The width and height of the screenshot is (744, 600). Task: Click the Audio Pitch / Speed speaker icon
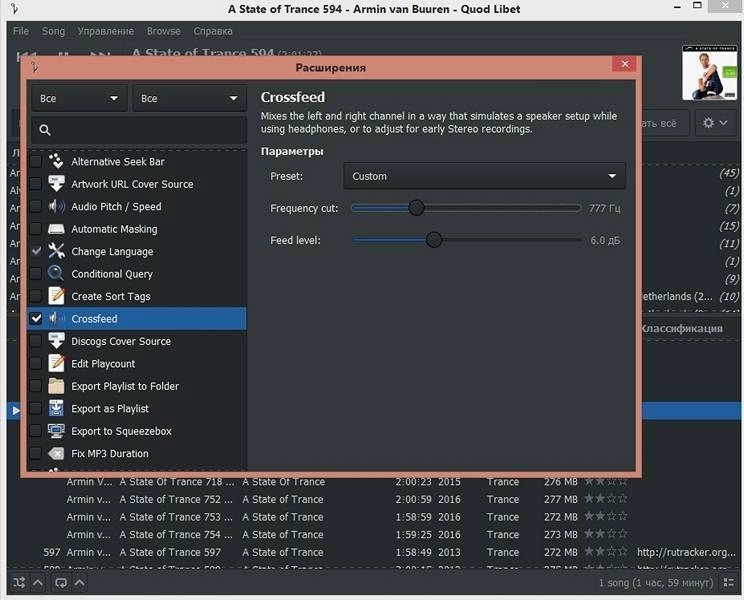pos(56,206)
